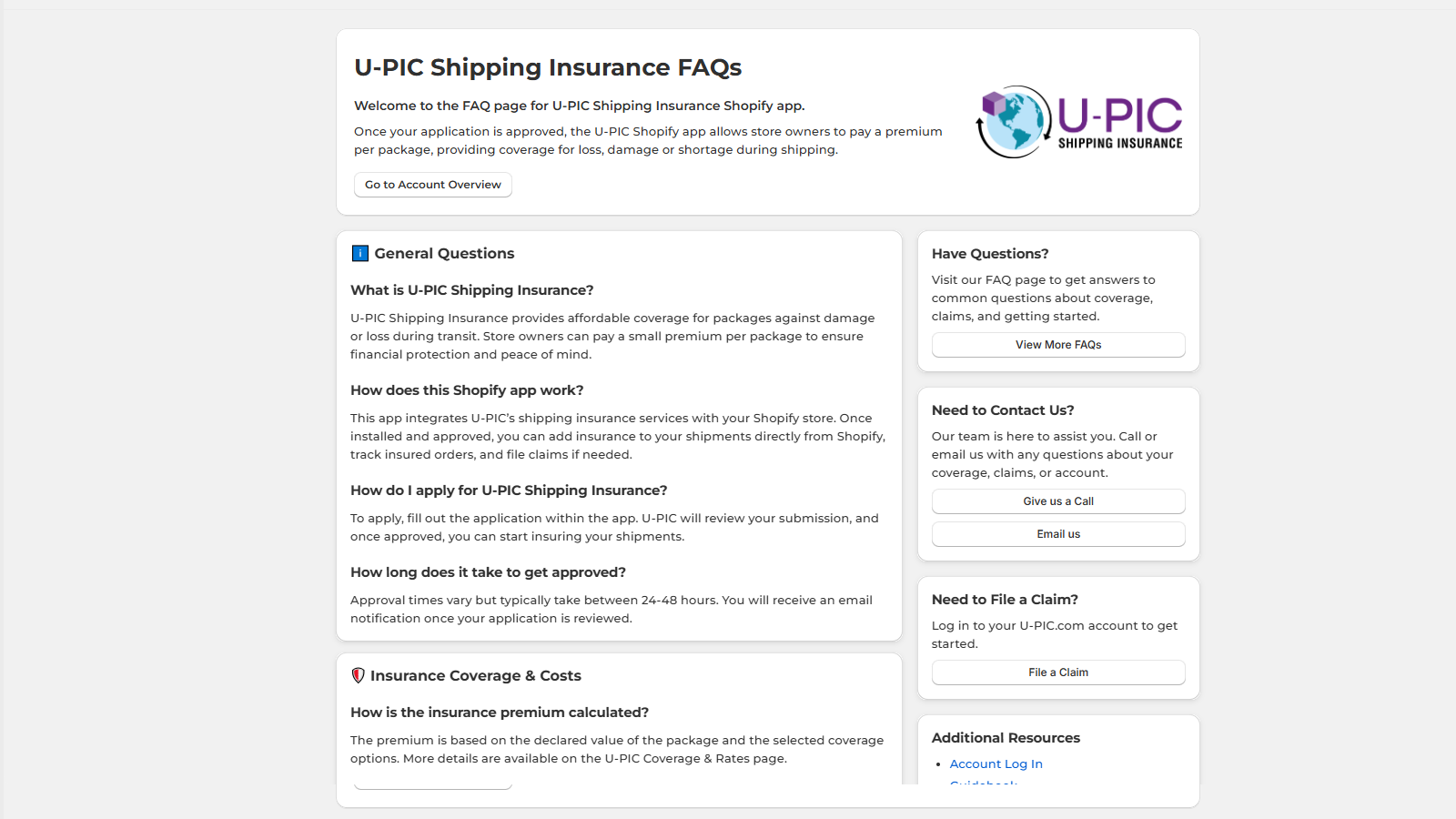The image size is (1456, 819).
Task: Click the U-PIC Shipping Insurance FAQs page title
Action: [x=548, y=67]
